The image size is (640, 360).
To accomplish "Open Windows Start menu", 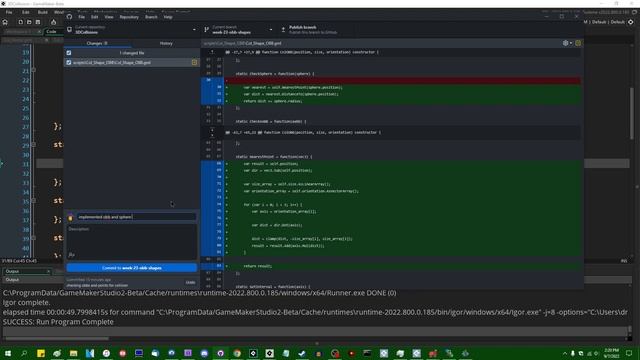I will click(x=7, y=353).
